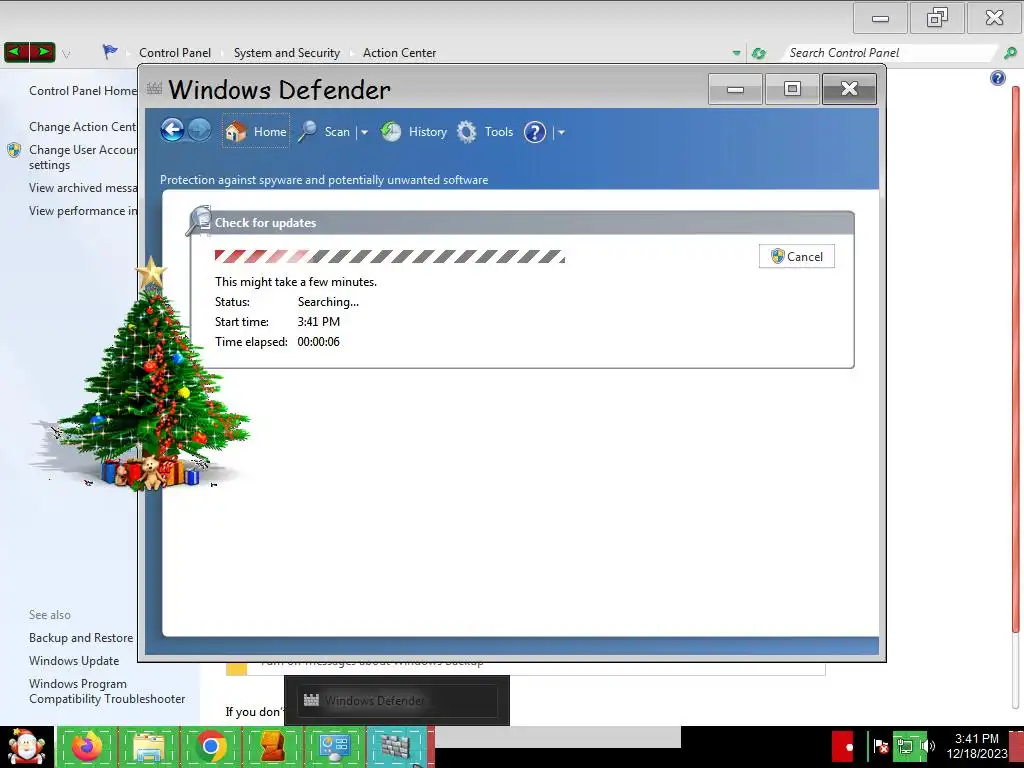
Task: Select Action Center breadcrumb
Action: click(399, 53)
